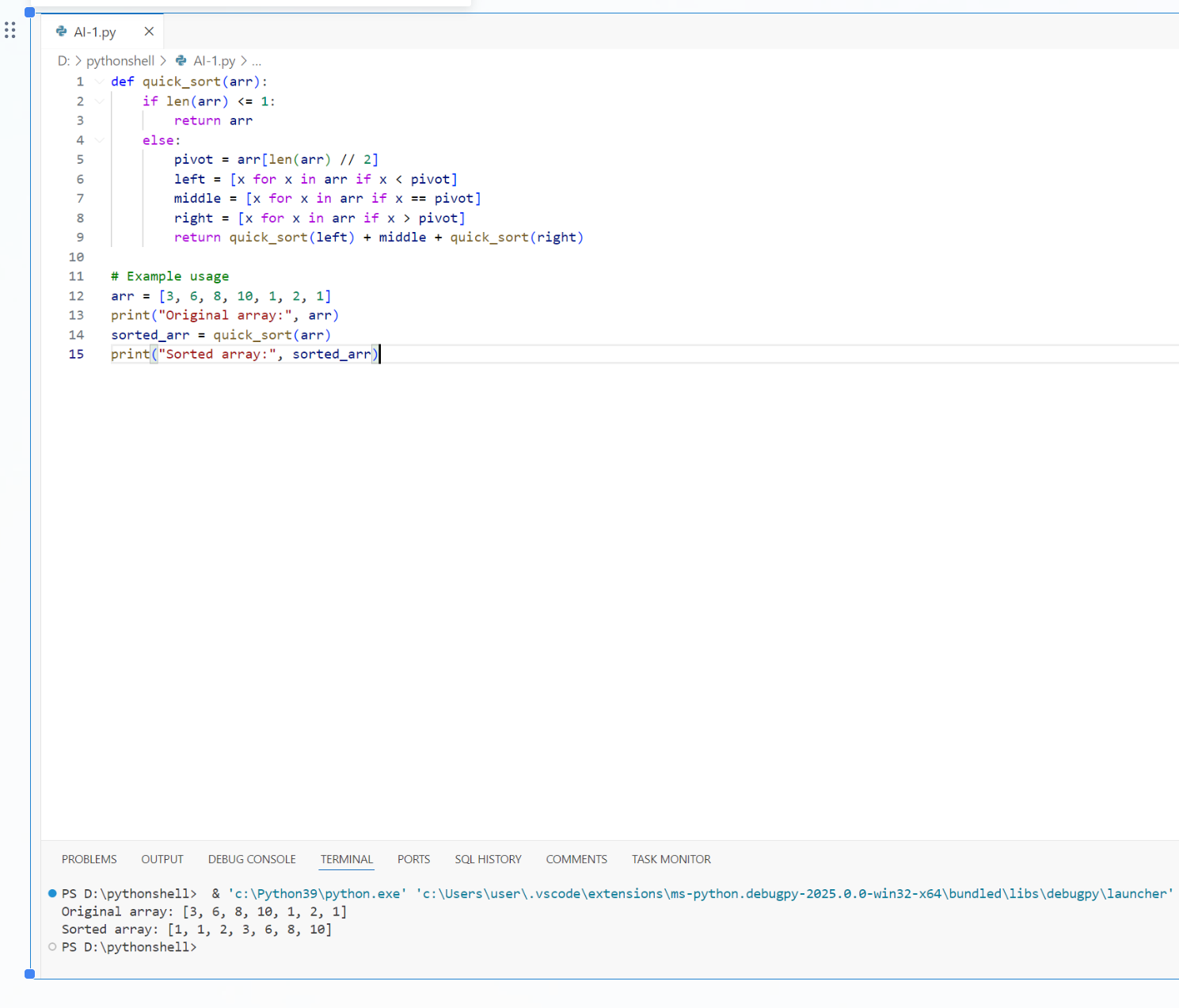Viewport: 1179px width, 1008px height.
Task: Select the AI-1.py file tab
Action: point(103,32)
